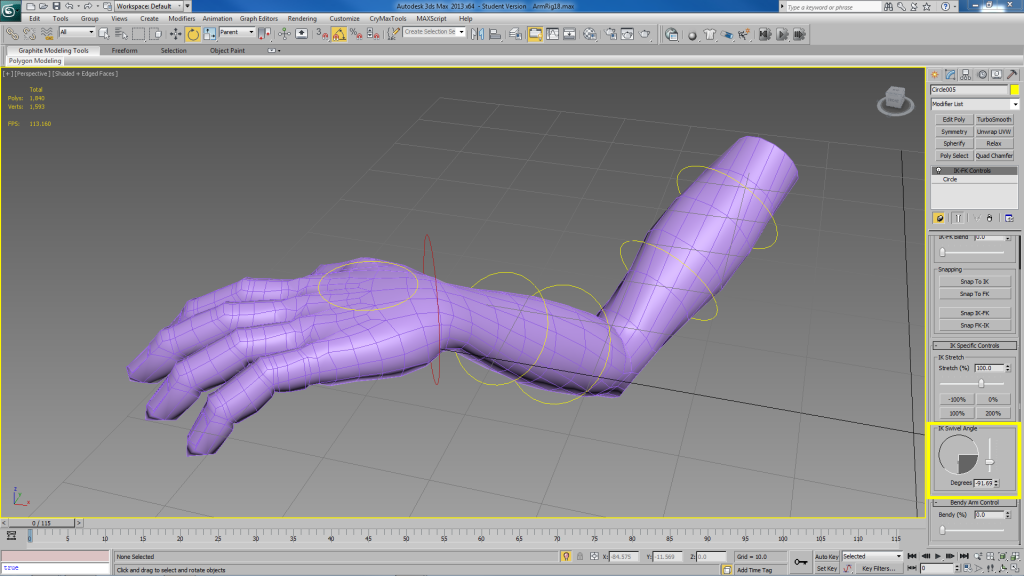1024x576 pixels.
Task: Click the Circle005 yellow color swatch
Action: point(1014,90)
